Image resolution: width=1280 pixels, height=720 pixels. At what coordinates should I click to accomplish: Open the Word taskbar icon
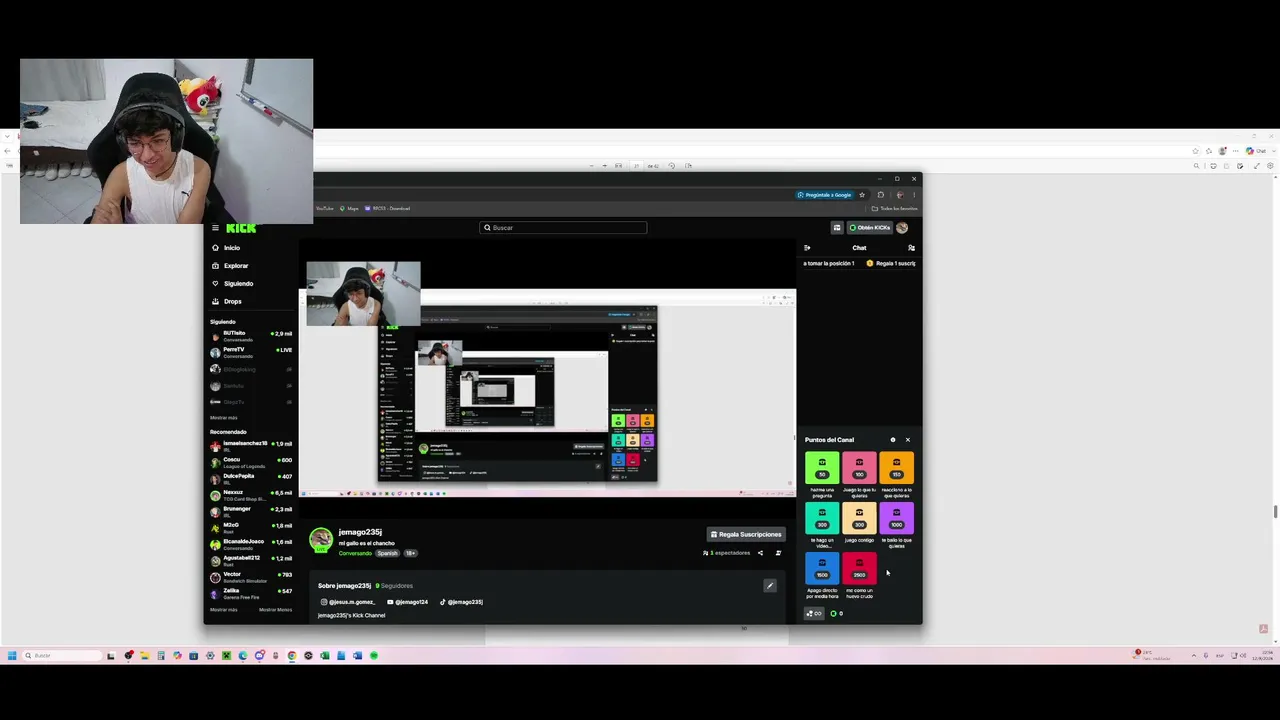click(x=357, y=656)
